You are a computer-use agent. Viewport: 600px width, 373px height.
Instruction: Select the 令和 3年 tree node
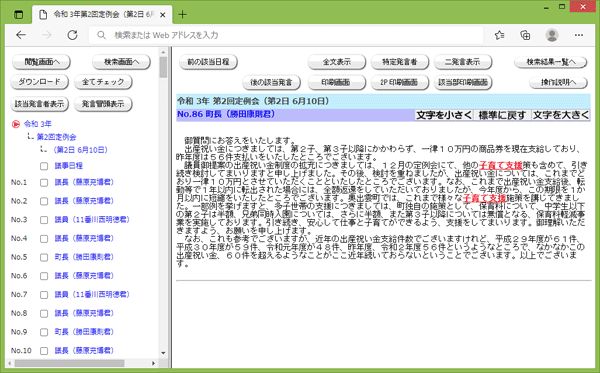point(38,124)
